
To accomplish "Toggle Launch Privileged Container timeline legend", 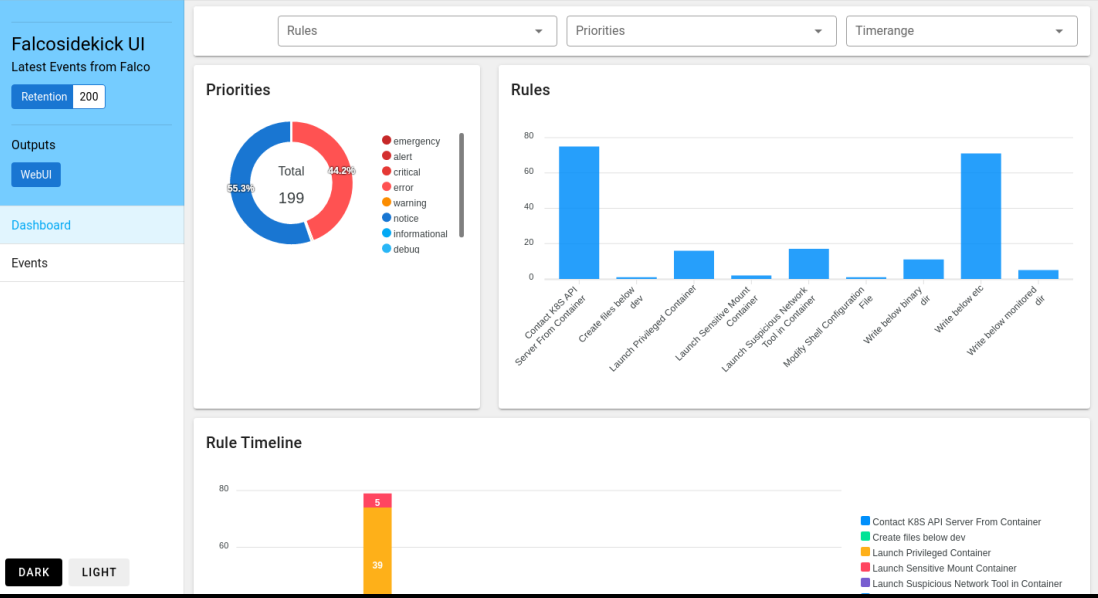I will 866,552.
